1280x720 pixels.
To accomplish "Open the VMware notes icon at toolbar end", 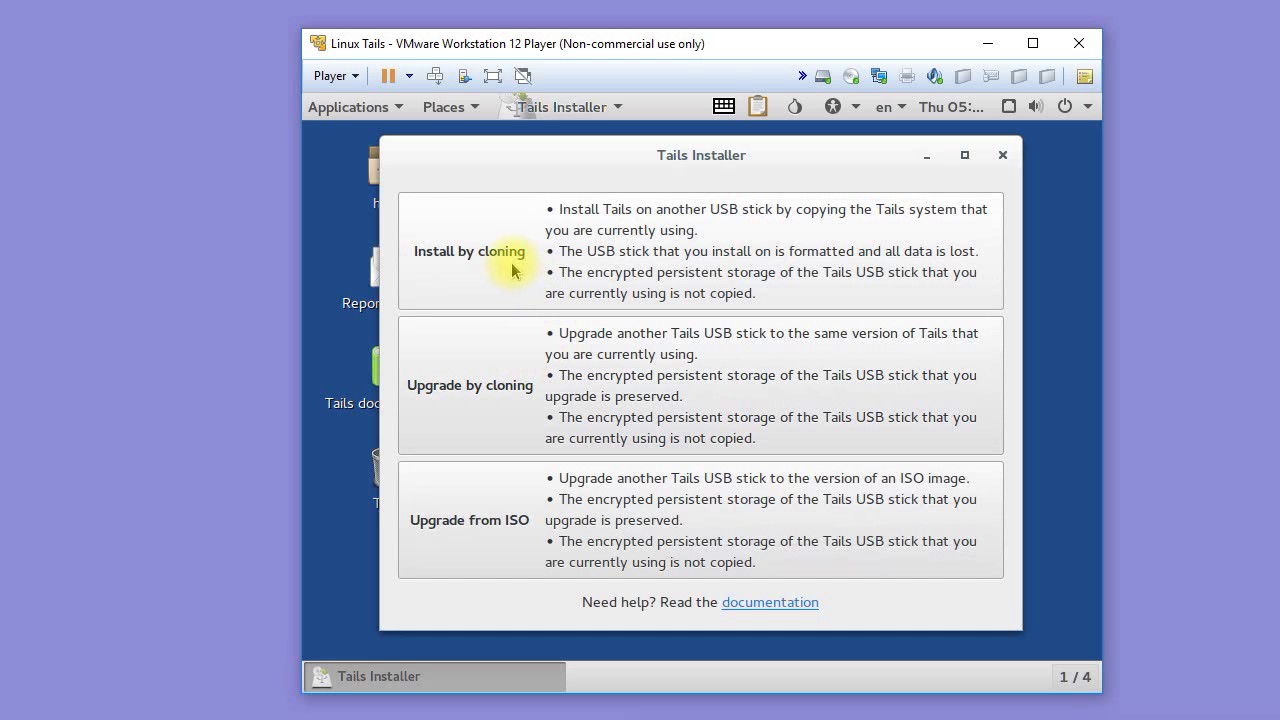I will click(x=1084, y=76).
